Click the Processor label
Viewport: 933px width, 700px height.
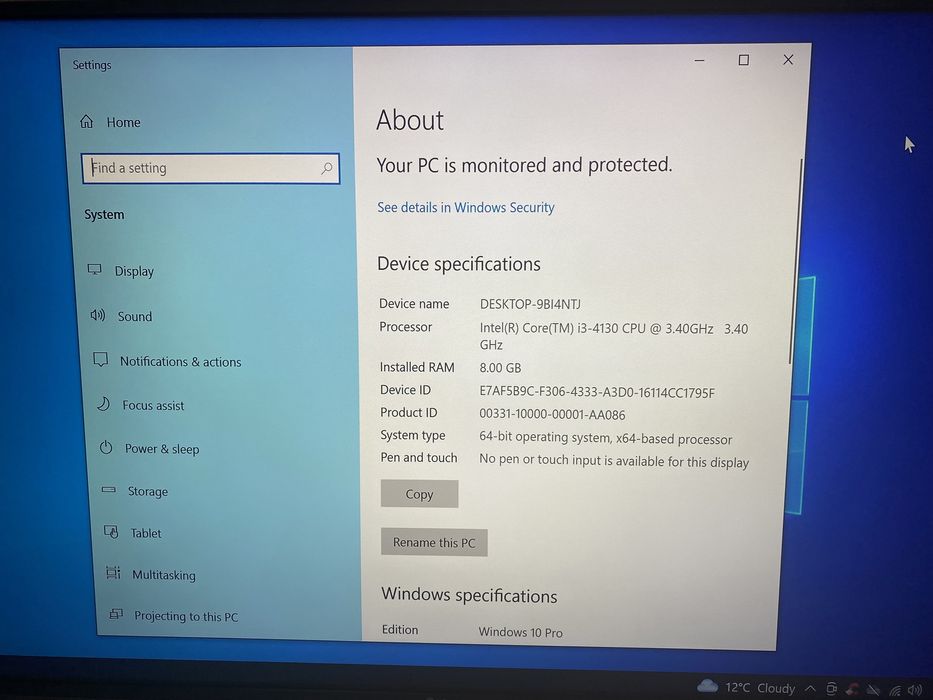(406, 327)
